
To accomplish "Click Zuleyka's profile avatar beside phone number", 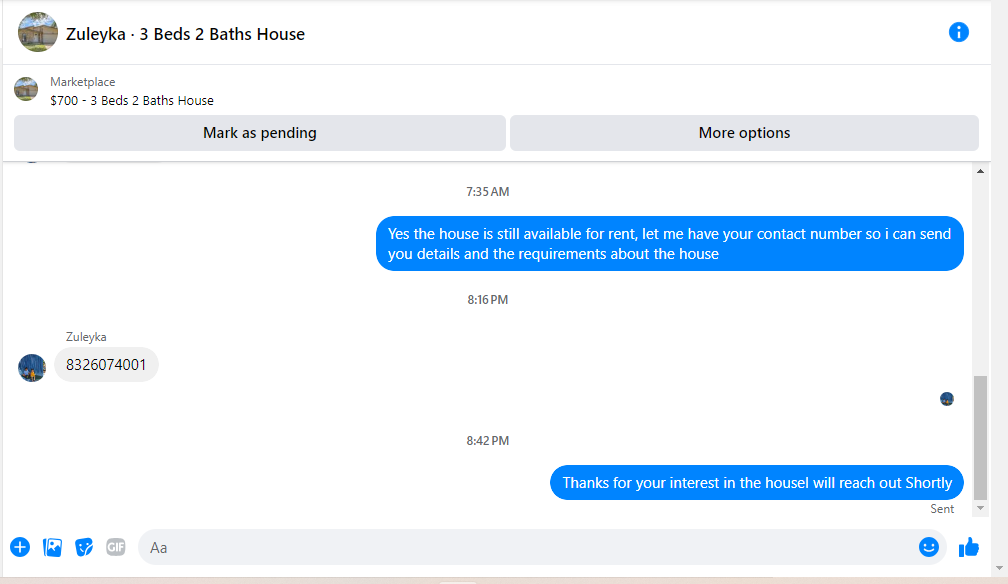I will tap(32, 368).
